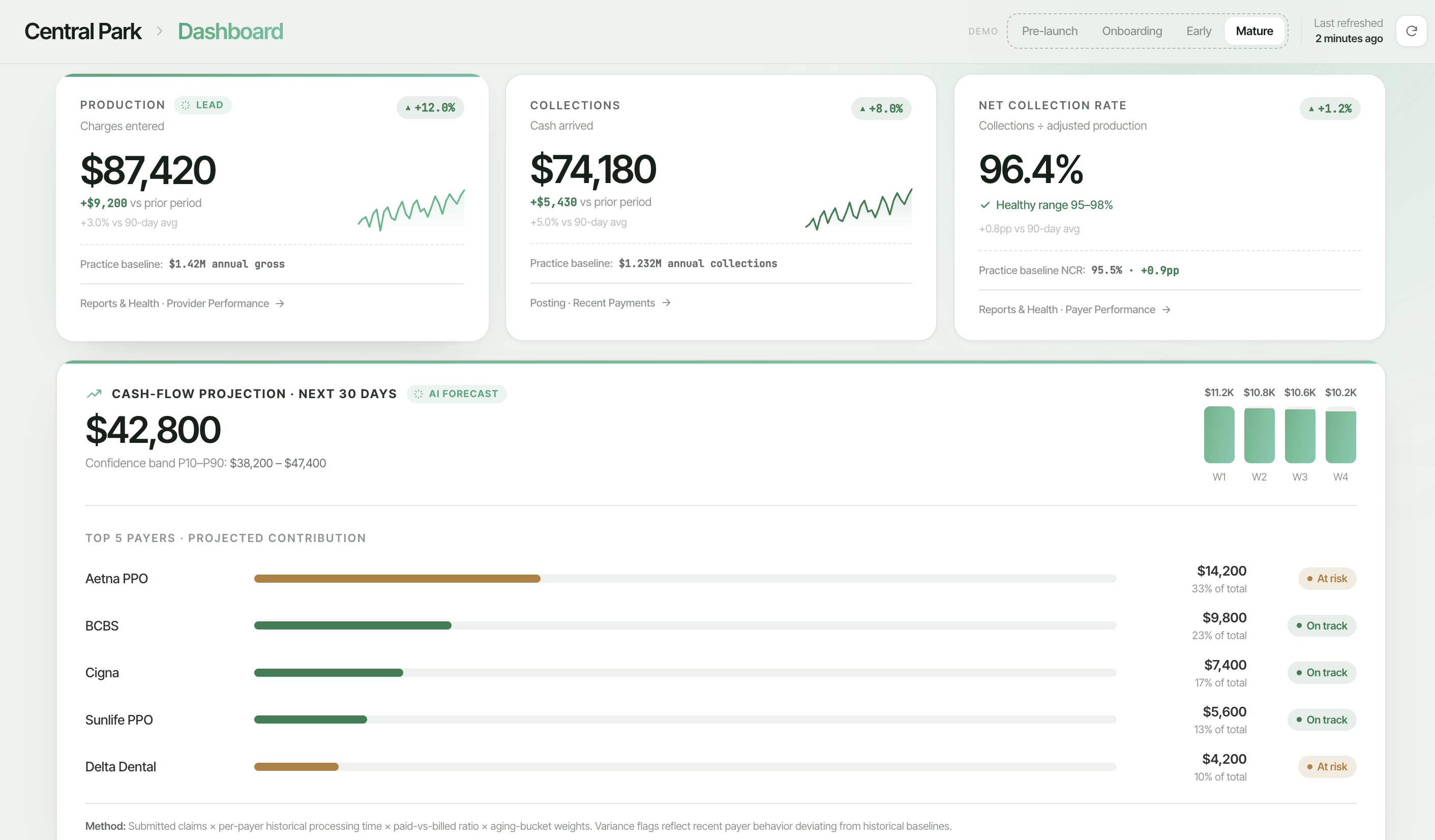Viewport: 1435px width, 840px height.
Task: Click the arrow after Recent Payments
Action: pyautogui.click(x=666, y=303)
